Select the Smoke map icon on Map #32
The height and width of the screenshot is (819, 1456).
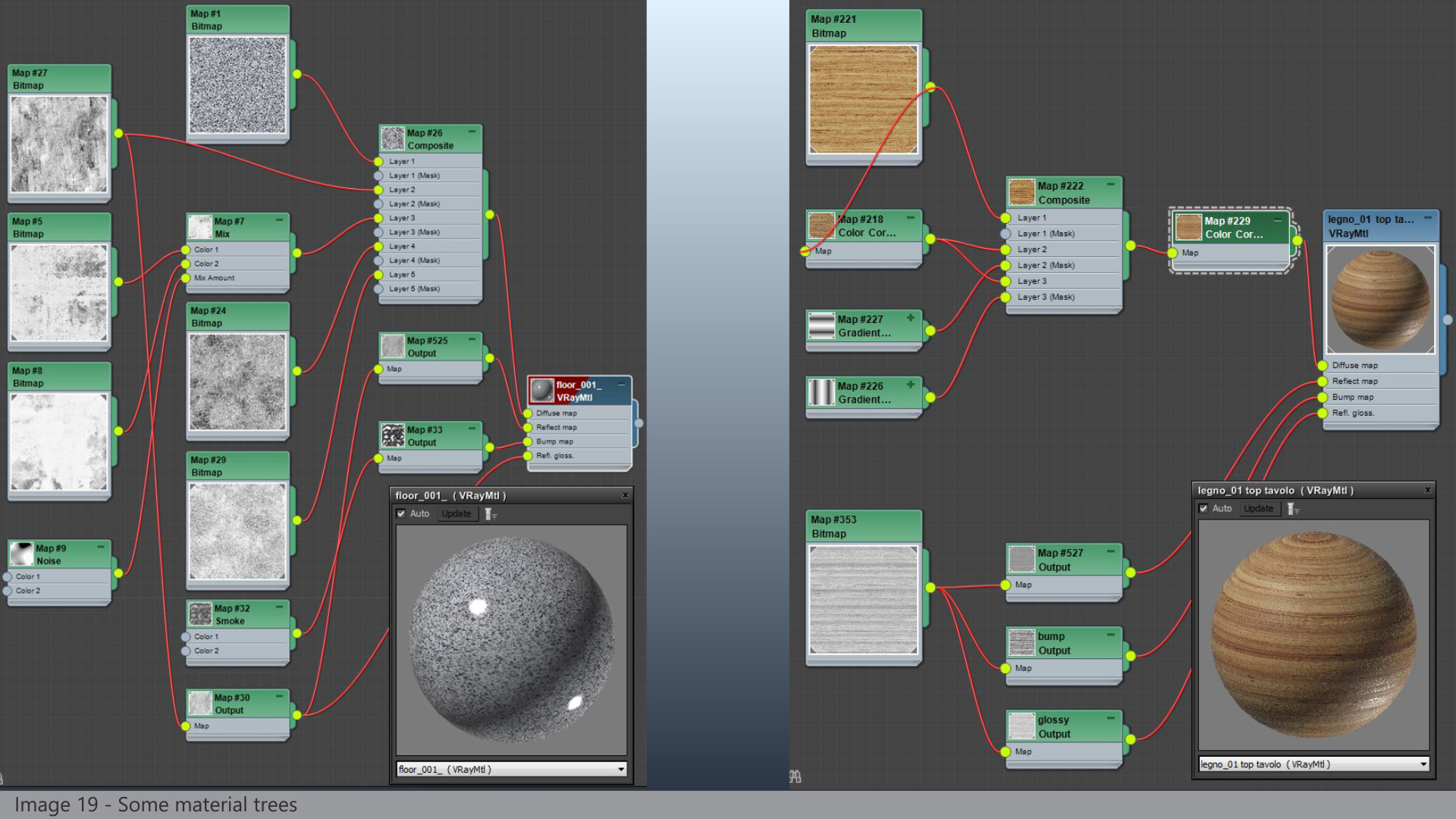point(200,614)
